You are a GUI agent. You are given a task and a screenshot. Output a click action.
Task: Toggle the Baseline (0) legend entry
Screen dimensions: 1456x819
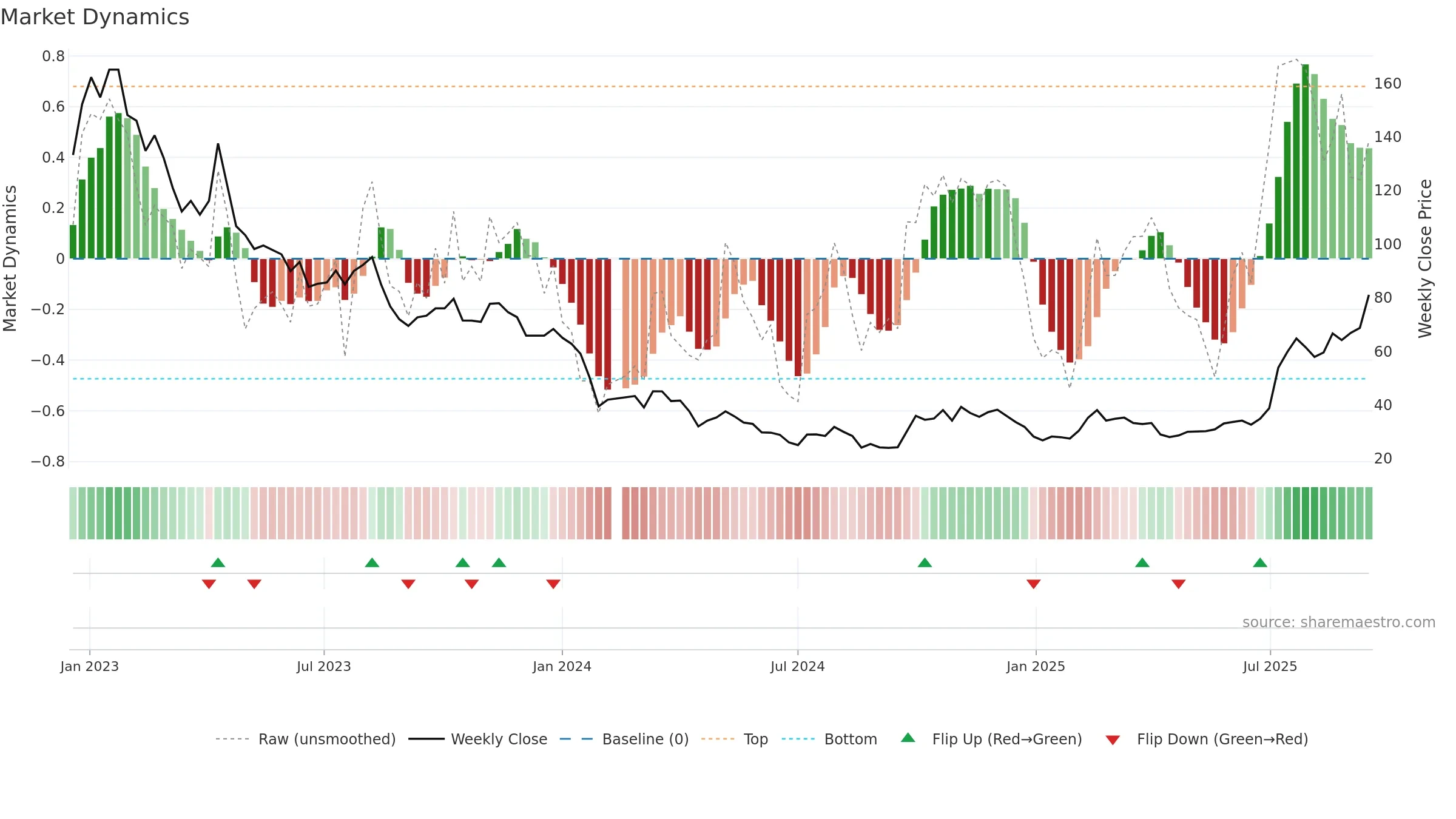pyautogui.click(x=624, y=739)
